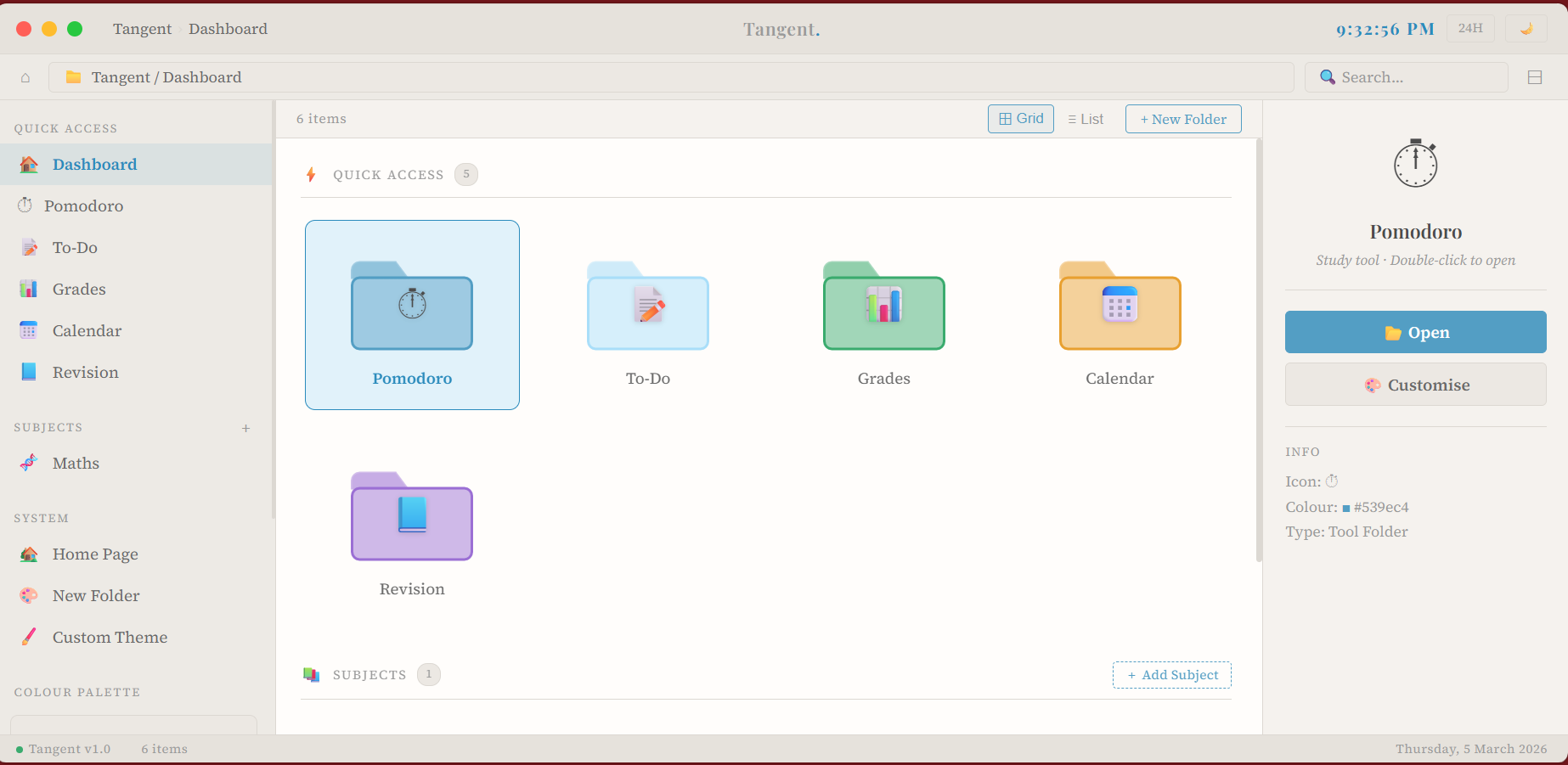Click the home icon beside the path bar

point(25,77)
